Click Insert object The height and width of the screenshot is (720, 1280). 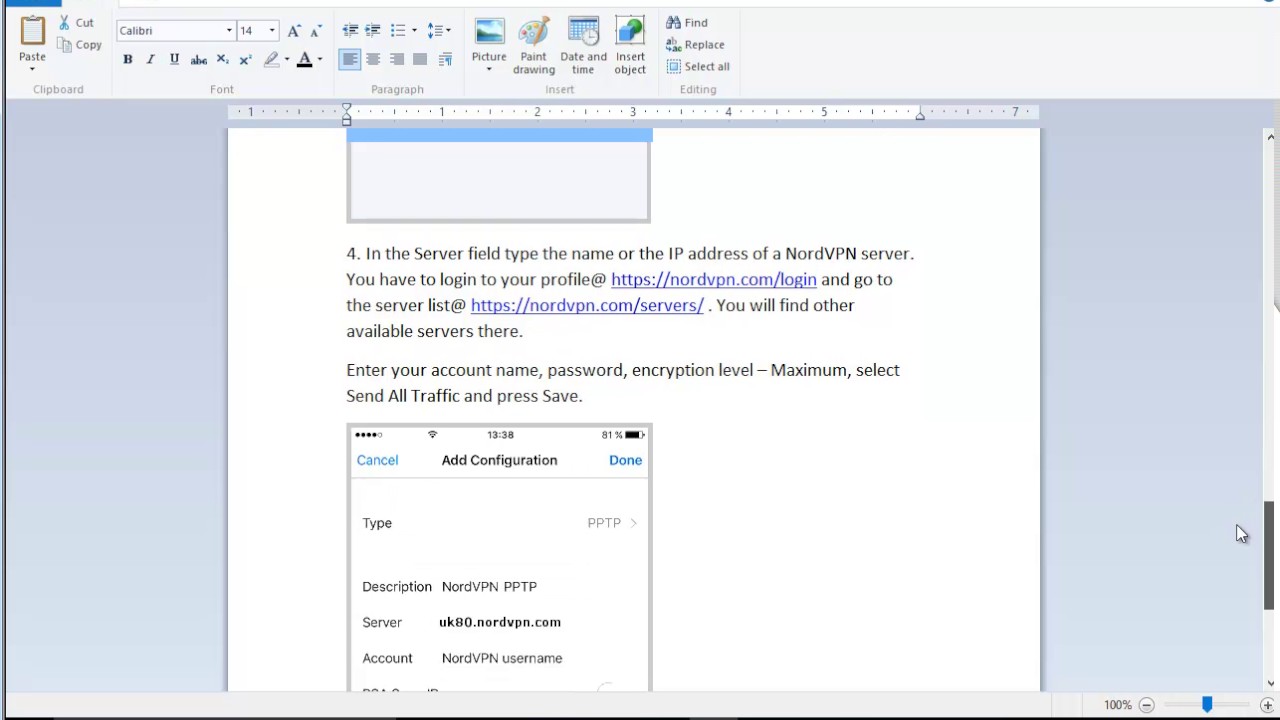630,45
